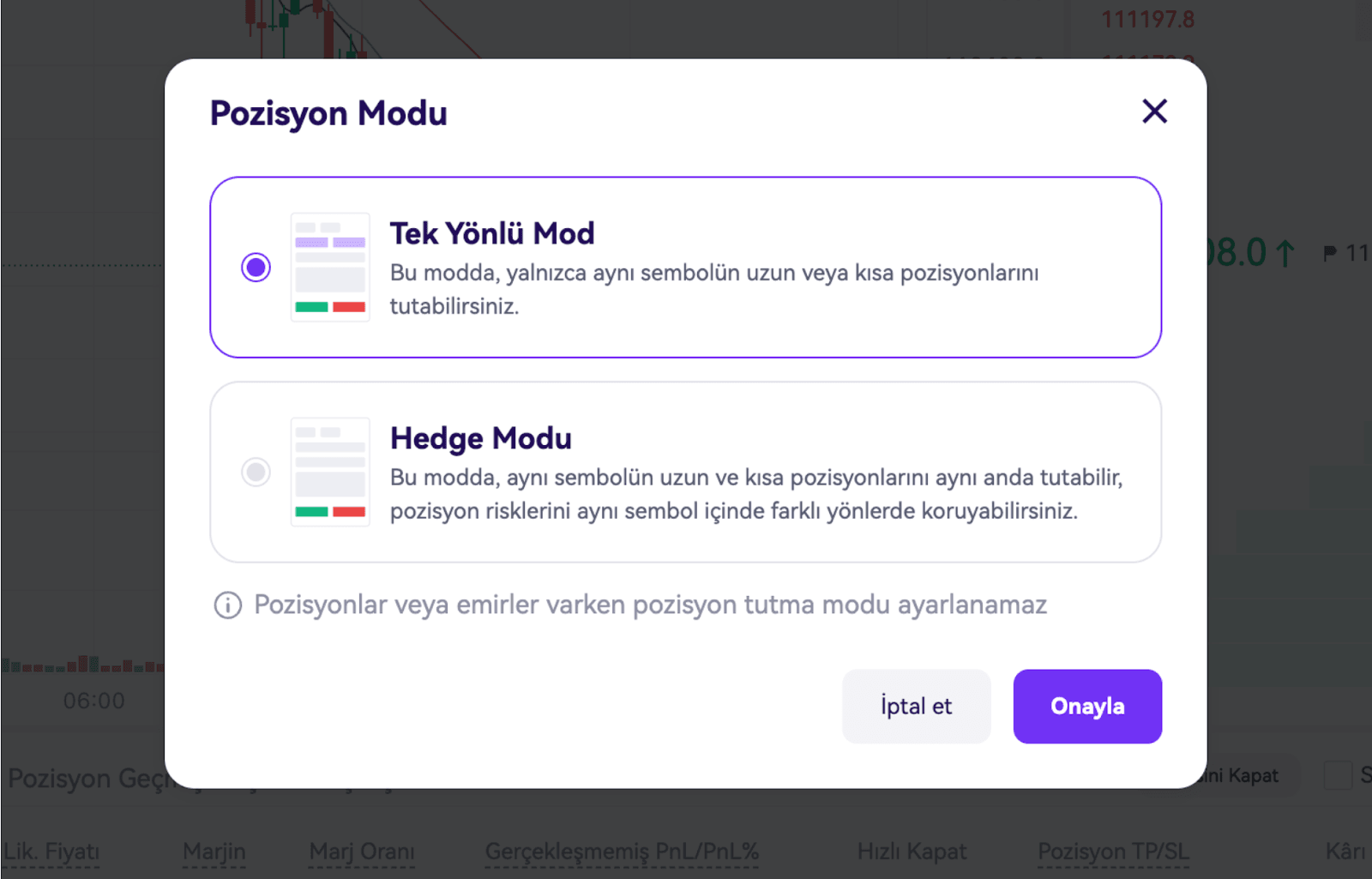Click the Gerçekleşmemiş PnL/PnL% column header

[x=622, y=852]
